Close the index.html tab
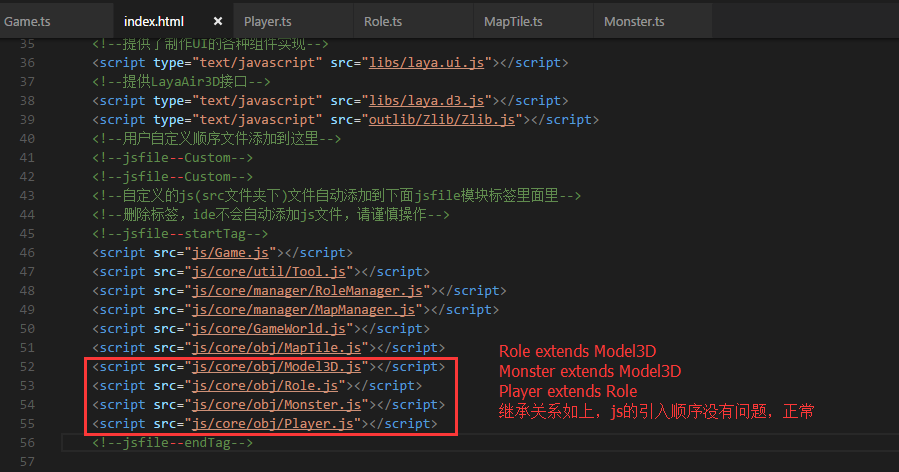The height and width of the screenshot is (472, 899). 218,21
